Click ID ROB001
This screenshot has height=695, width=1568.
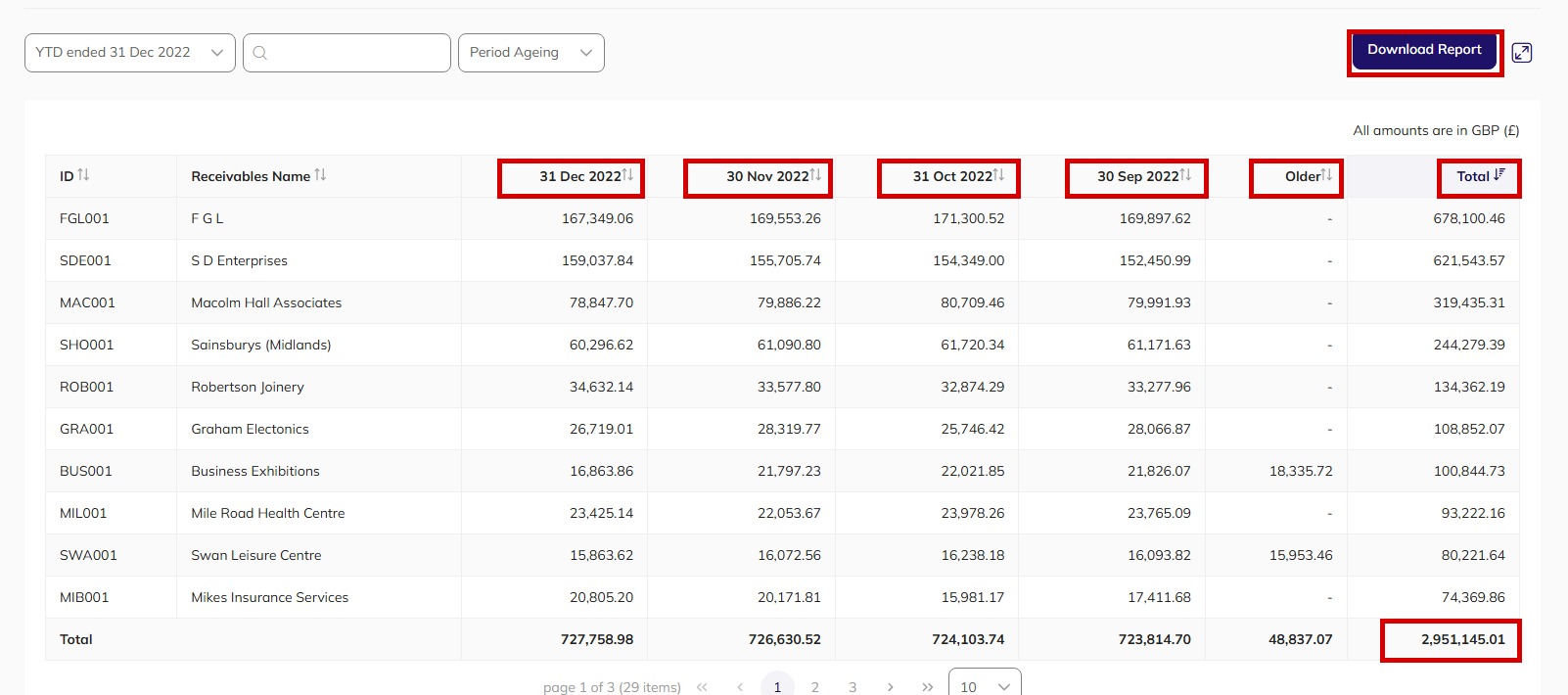[x=86, y=387]
